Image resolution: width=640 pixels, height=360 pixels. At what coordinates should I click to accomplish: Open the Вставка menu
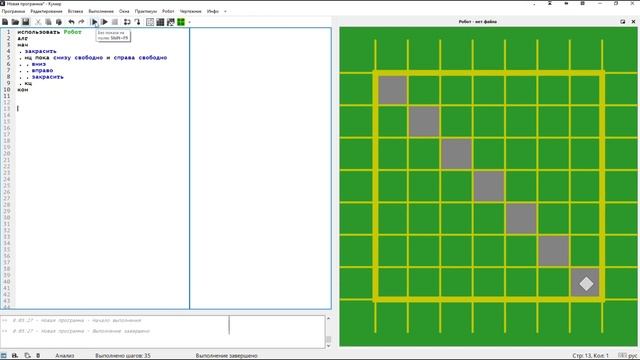[x=76, y=11]
